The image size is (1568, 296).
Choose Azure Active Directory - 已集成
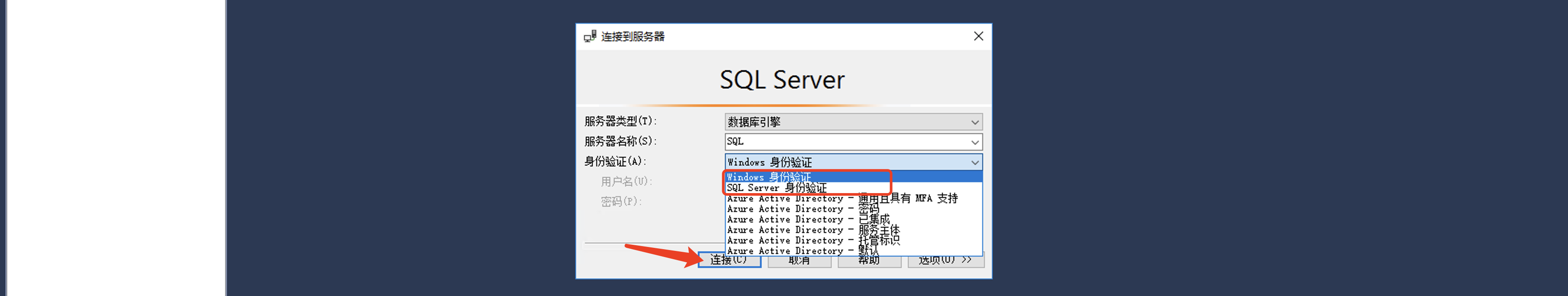click(x=808, y=219)
